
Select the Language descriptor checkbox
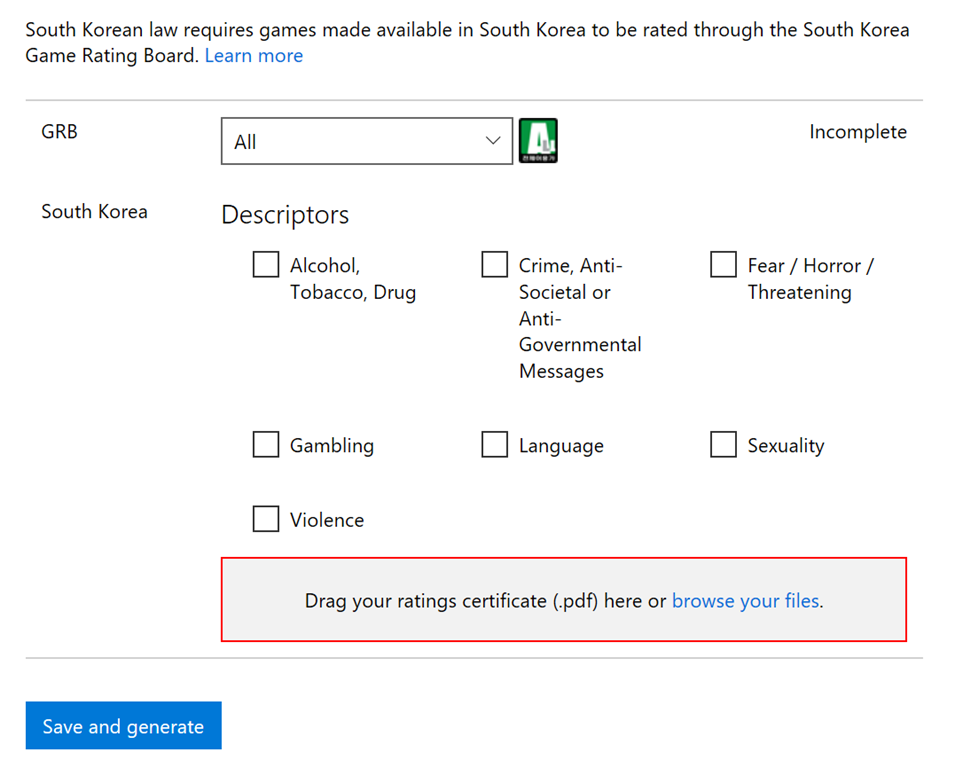(x=494, y=445)
